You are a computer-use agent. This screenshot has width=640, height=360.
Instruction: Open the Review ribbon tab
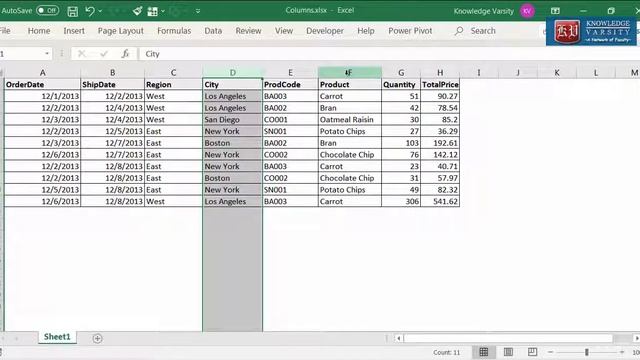point(248,31)
